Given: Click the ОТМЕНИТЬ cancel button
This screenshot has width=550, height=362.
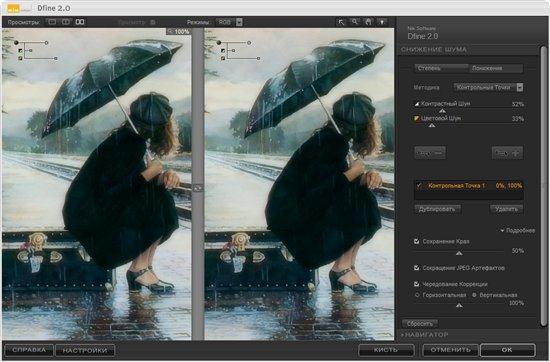Looking at the screenshot, I should 450,350.
